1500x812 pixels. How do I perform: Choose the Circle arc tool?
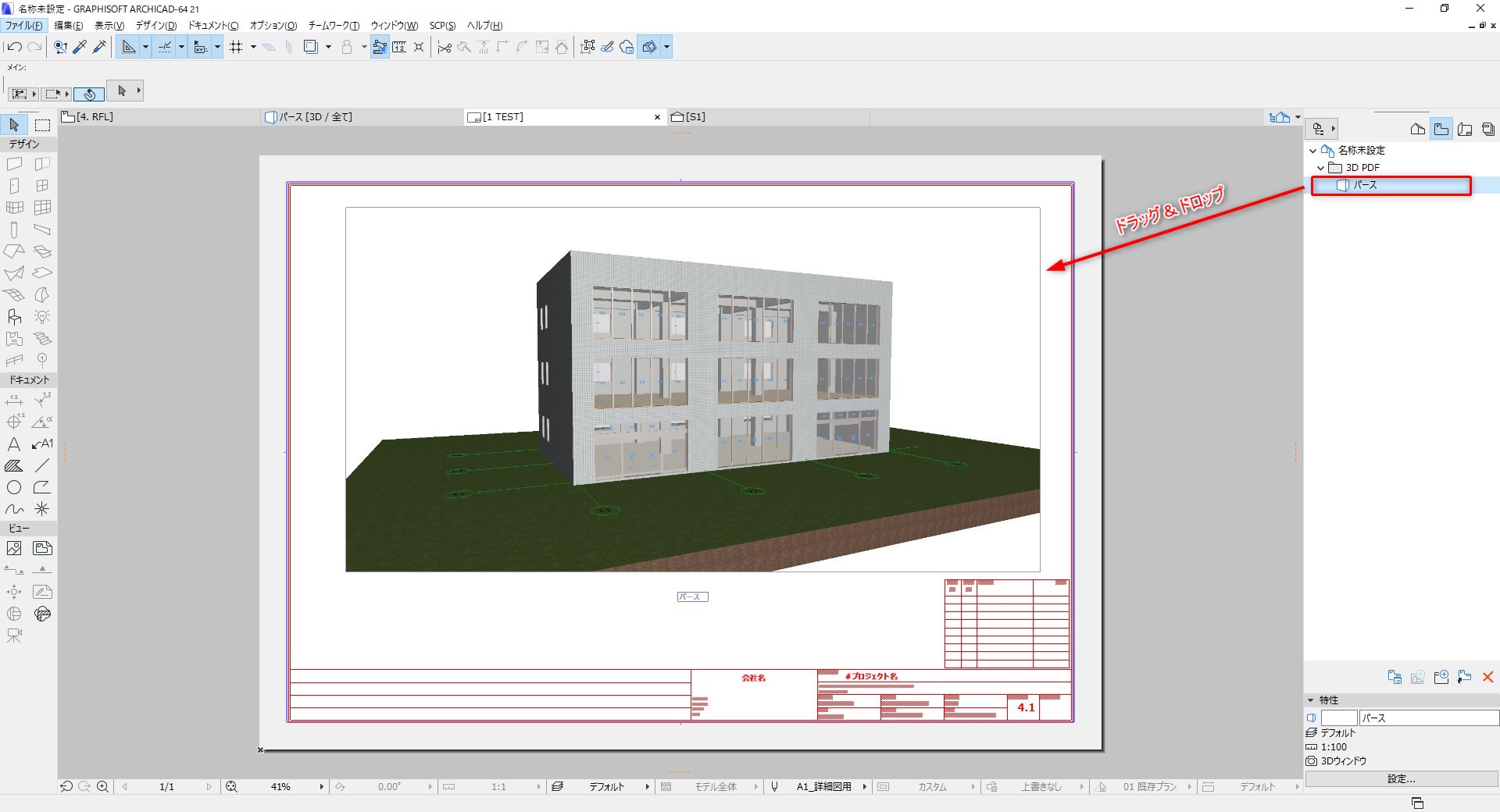[14, 488]
